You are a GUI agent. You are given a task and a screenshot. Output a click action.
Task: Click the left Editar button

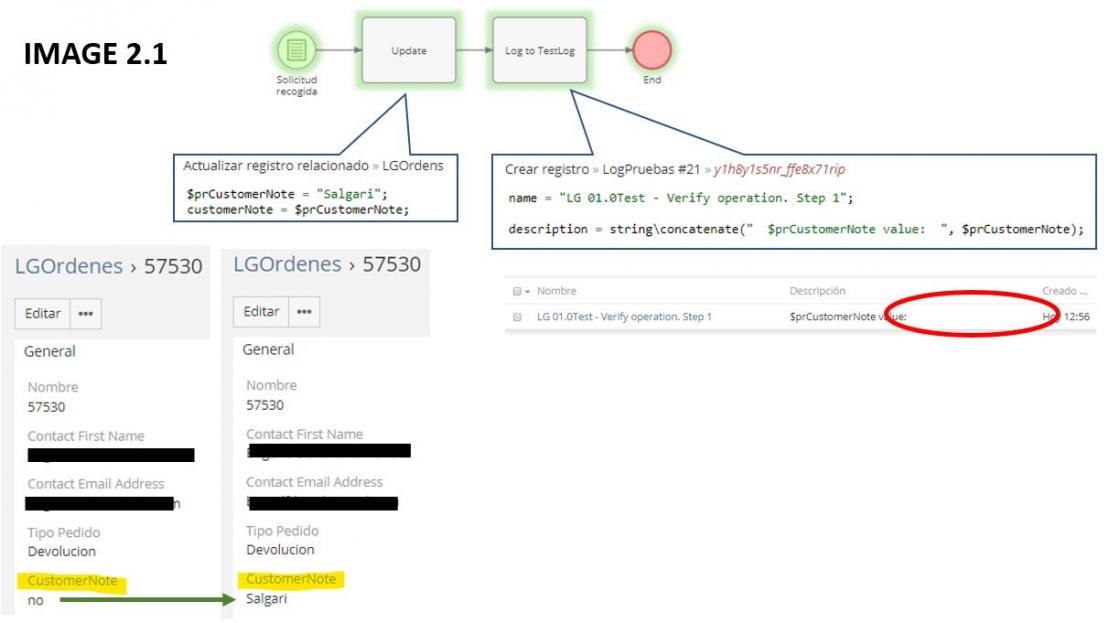tap(43, 313)
